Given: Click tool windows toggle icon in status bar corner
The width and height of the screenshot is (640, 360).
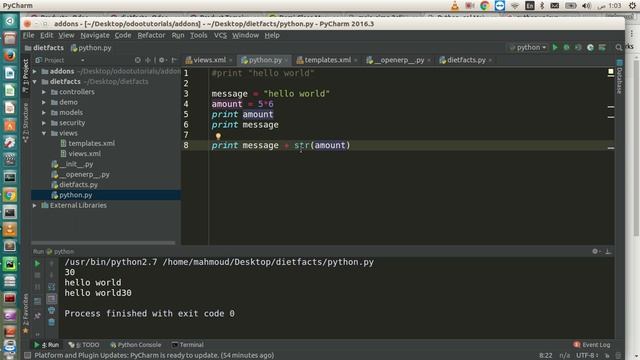Looking at the screenshot, I should (x=27, y=356).
